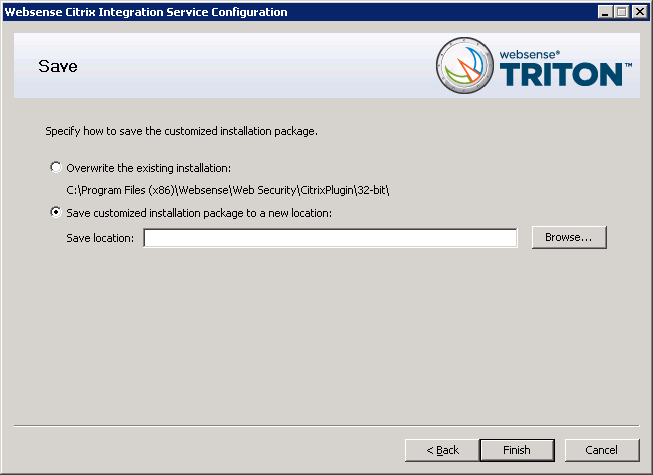Click the 'Specify how to save' instruction text
Image resolution: width=653 pixels, height=475 pixels.
pyautogui.click(x=181, y=131)
